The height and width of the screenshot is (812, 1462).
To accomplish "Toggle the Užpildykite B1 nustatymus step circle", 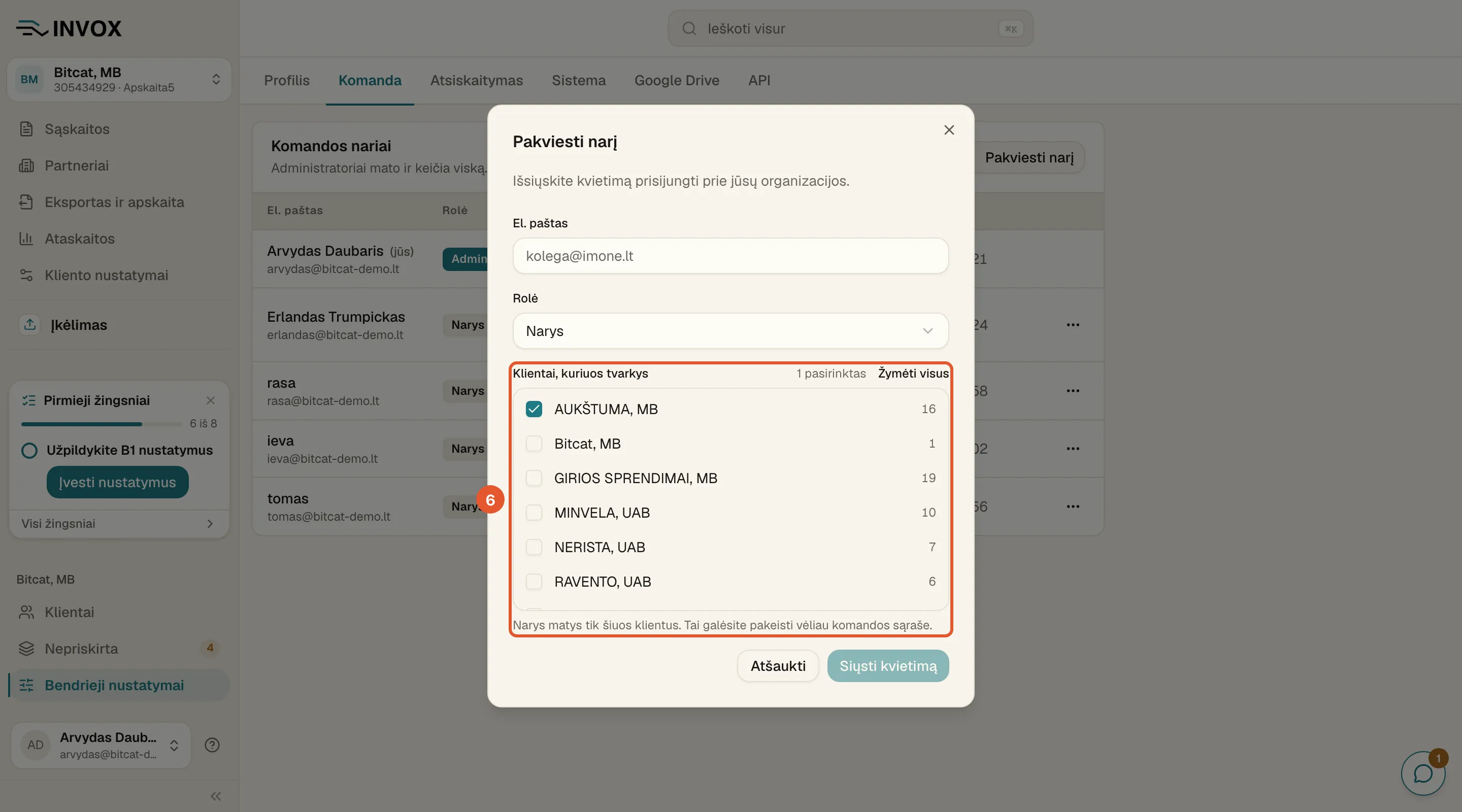I will click(29, 451).
